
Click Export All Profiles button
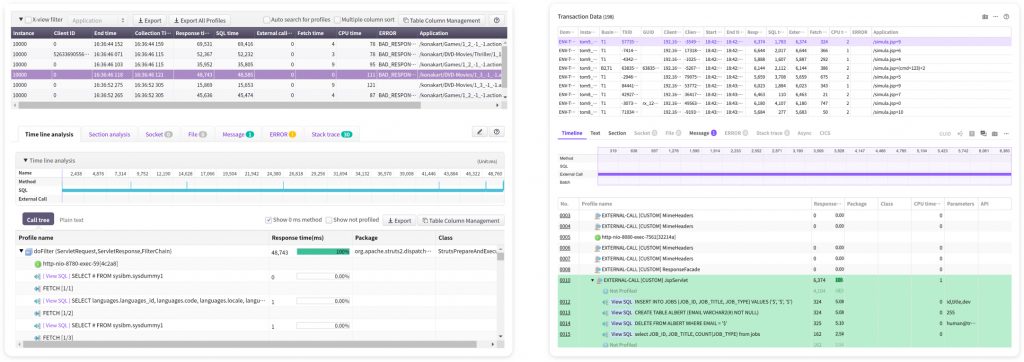(x=199, y=20)
